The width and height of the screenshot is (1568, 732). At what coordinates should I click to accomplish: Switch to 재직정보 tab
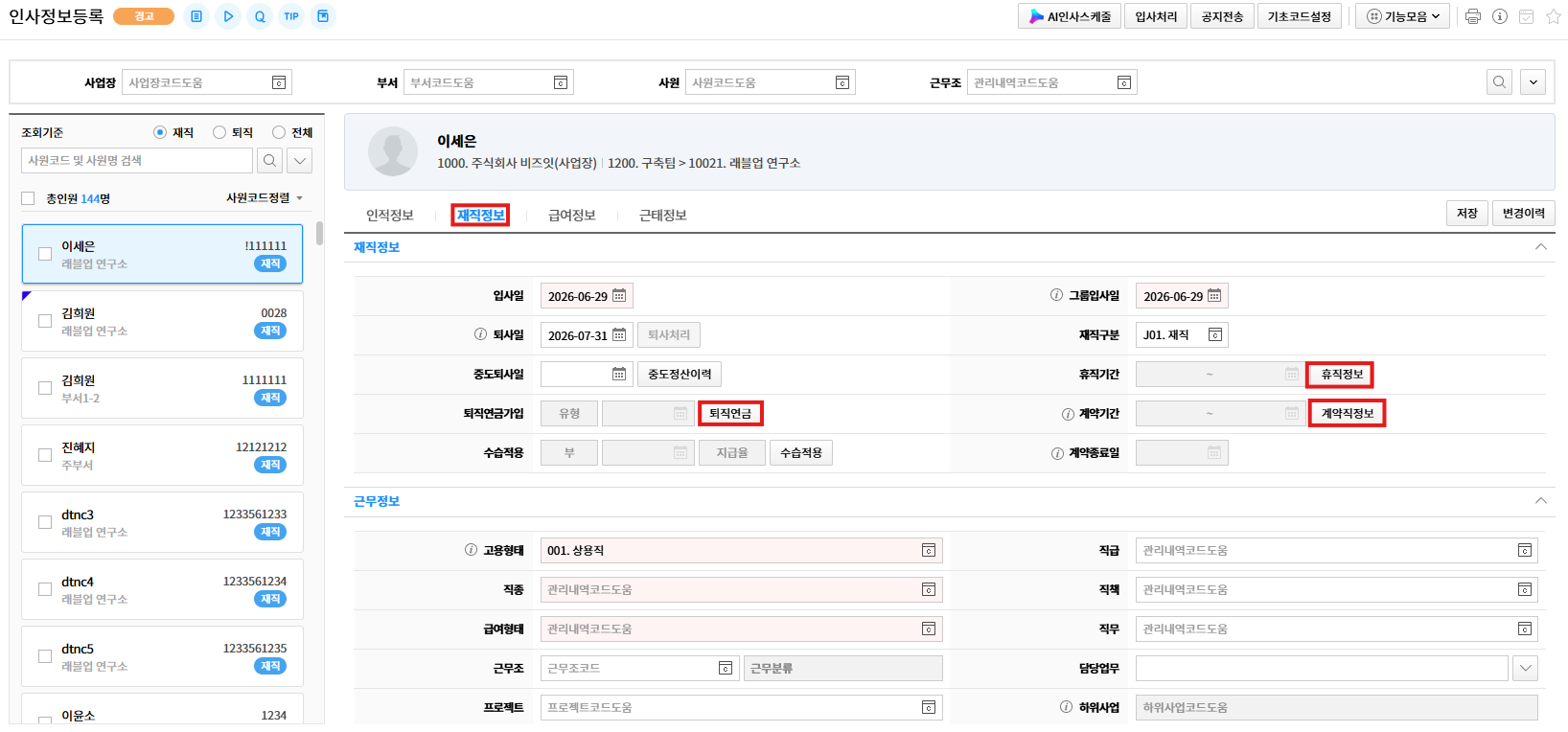480,216
